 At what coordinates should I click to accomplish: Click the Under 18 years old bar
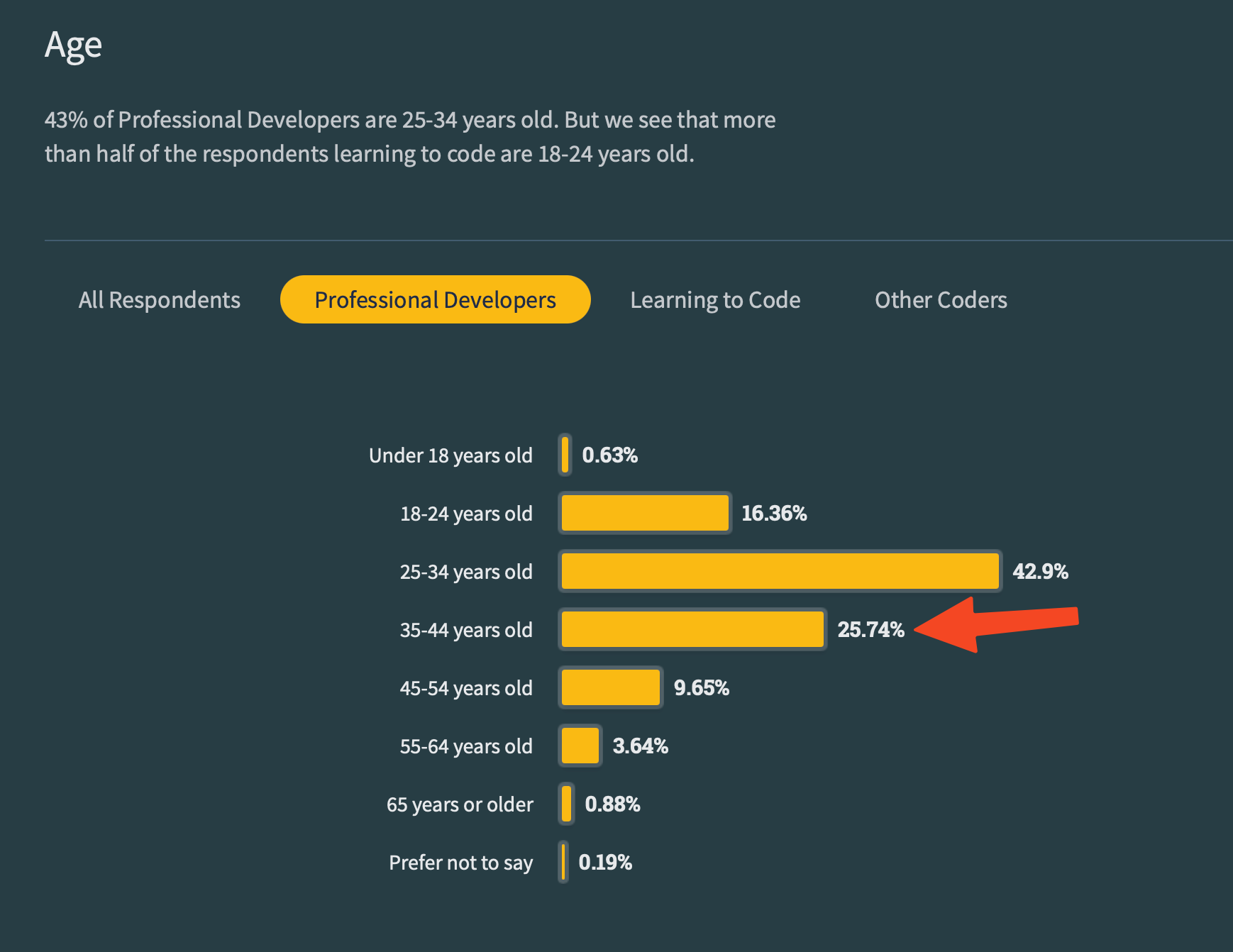(x=565, y=455)
